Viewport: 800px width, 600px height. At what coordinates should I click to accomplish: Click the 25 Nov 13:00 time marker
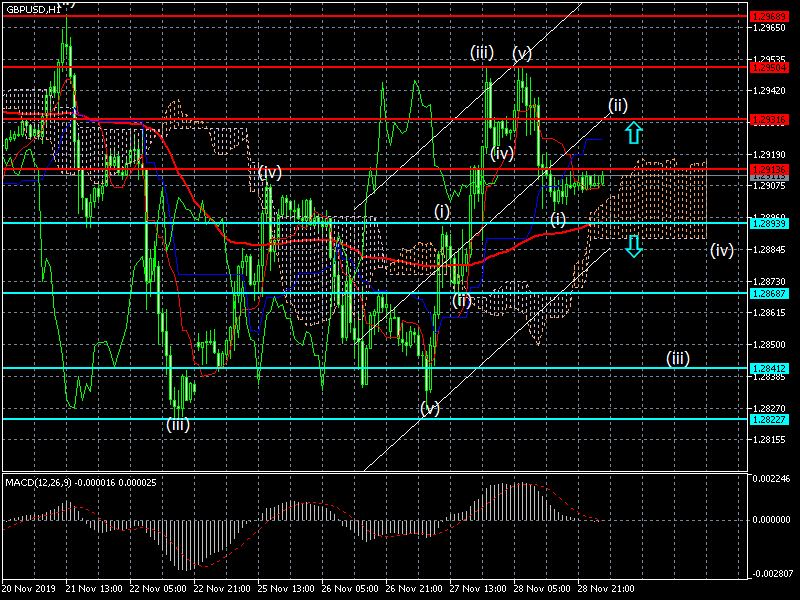tap(286, 588)
